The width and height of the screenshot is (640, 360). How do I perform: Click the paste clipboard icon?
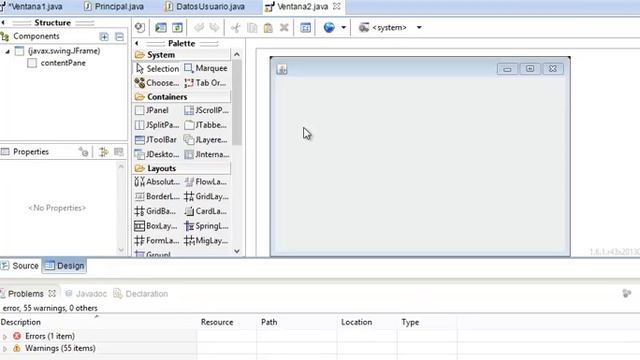[268, 27]
